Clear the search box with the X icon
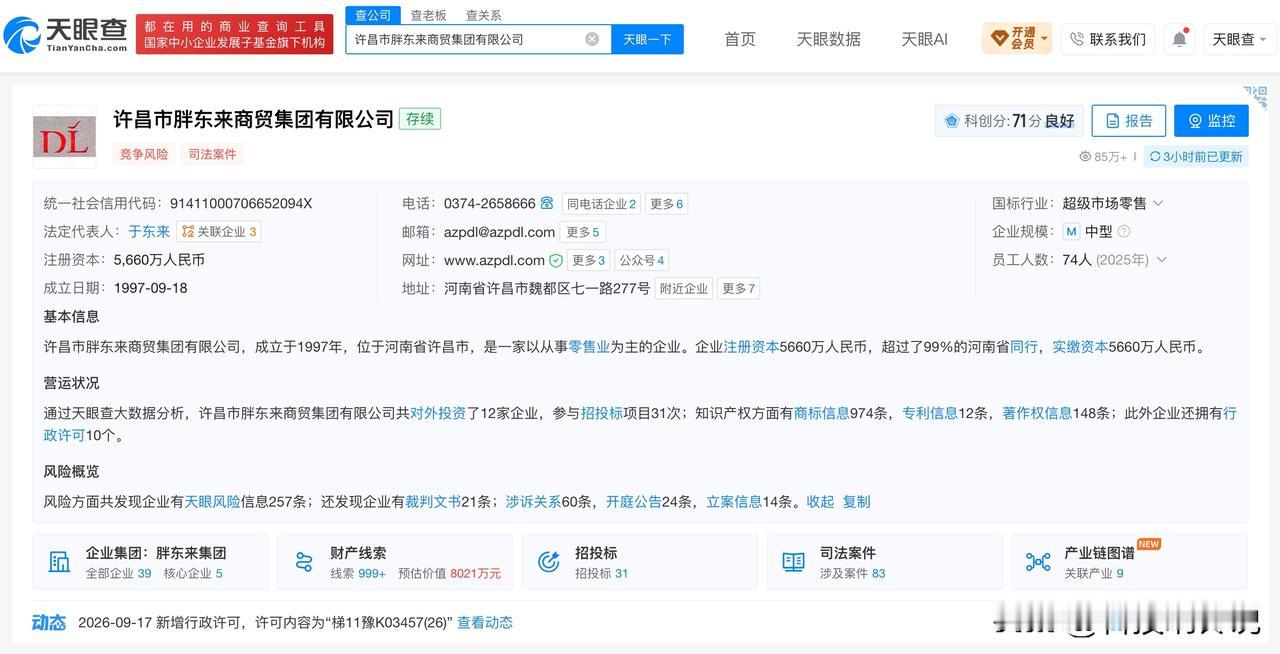This screenshot has height=654, width=1280. click(592, 39)
